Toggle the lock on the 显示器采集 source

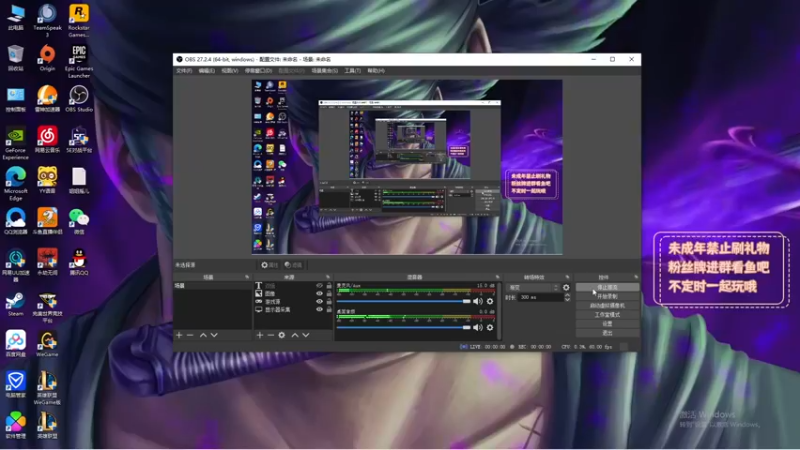(x=329, y=309)
